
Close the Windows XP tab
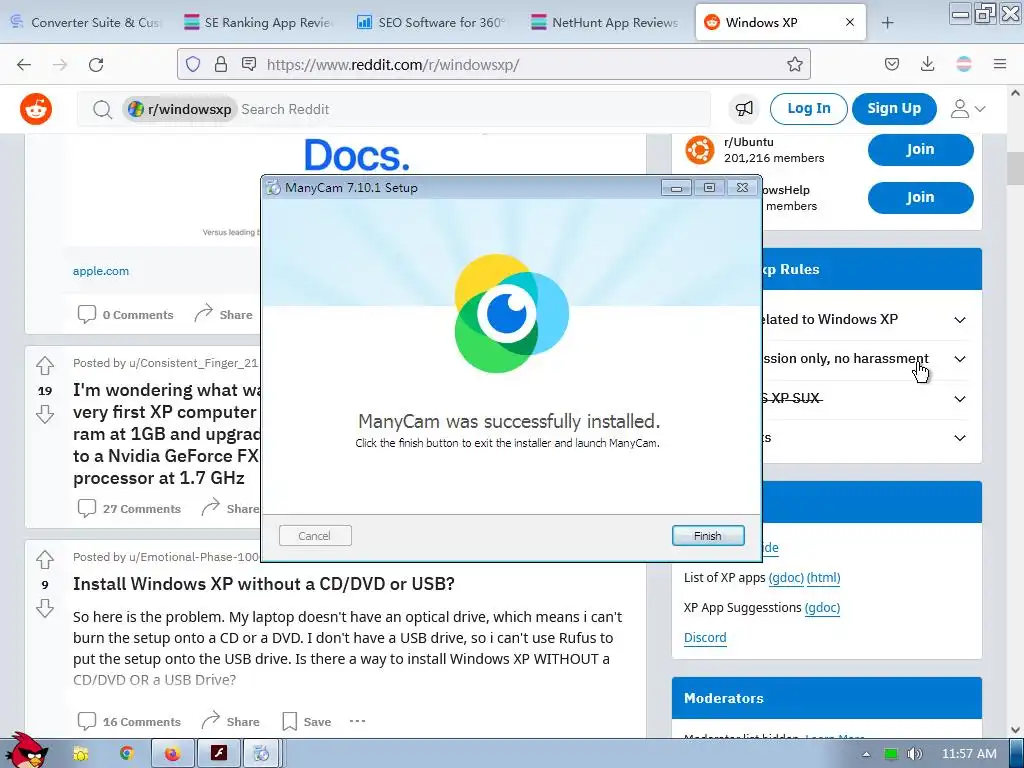[x=850, y=22]
